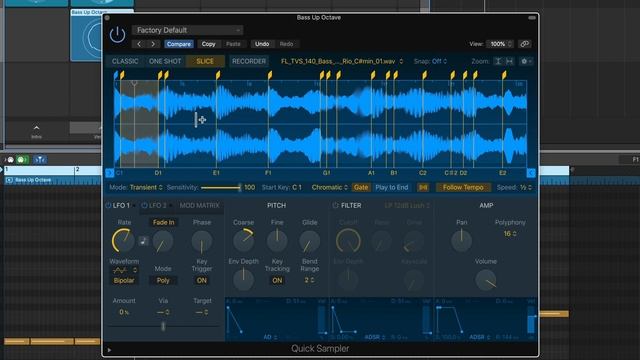Click the disclosure triangle beside Quick Sampler title
640x360 pixels.
109,350
